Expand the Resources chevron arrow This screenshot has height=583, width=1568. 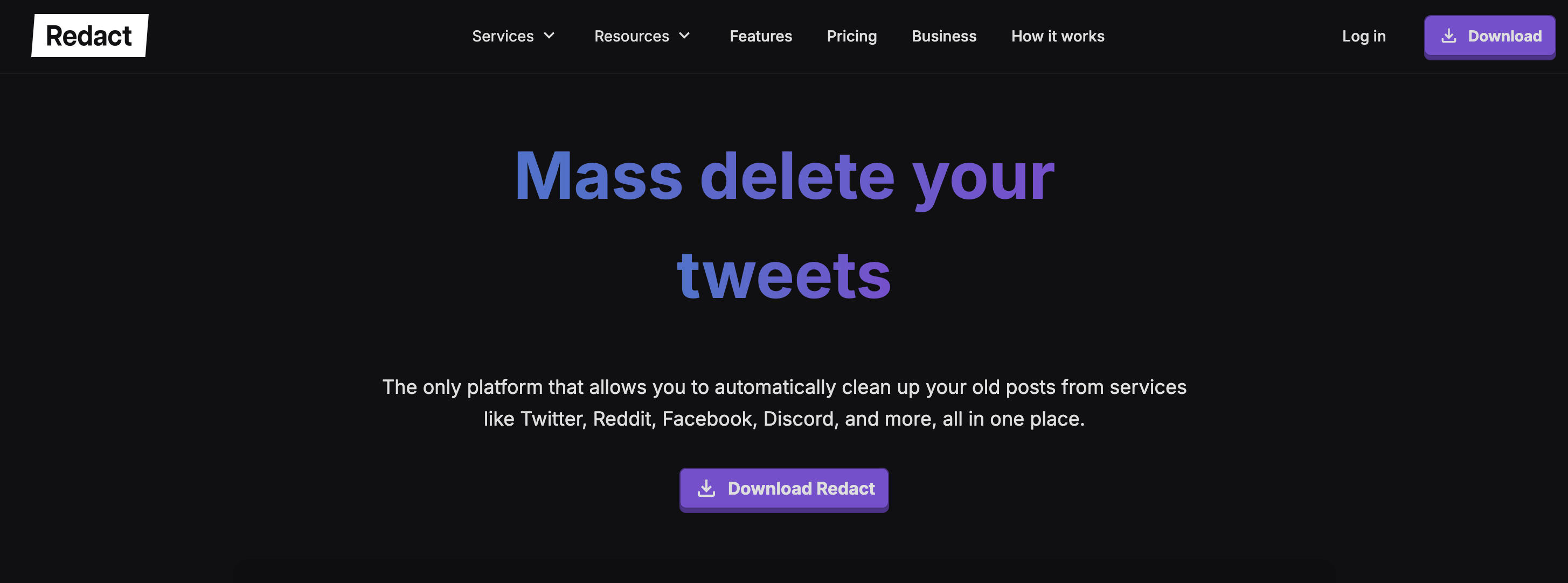click(684, 36)
